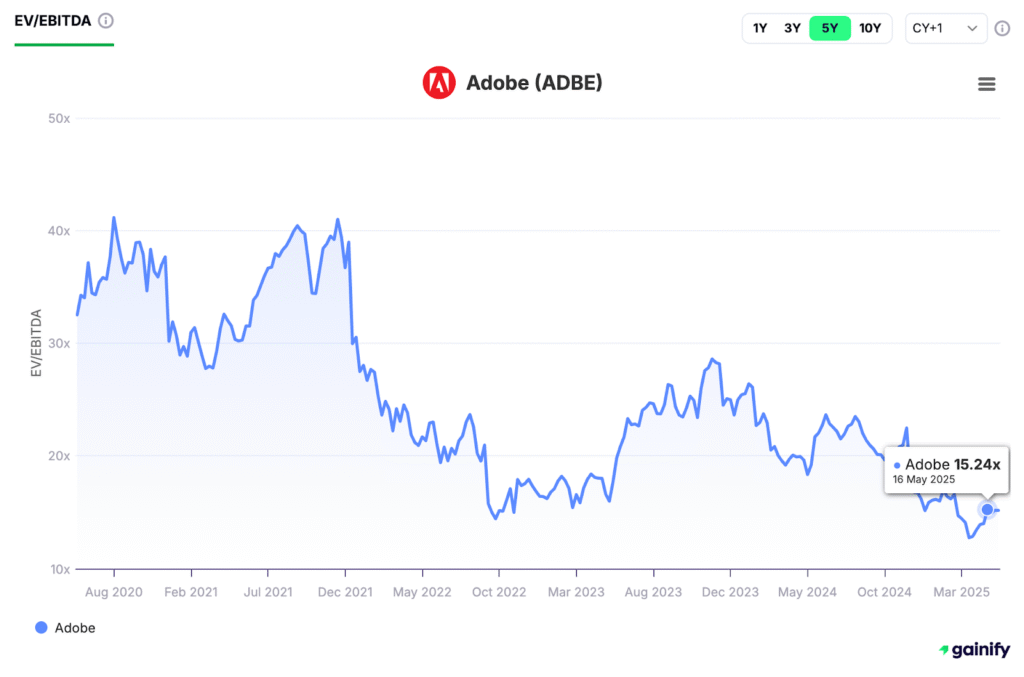
Task: Click the May 2024 axis label
Action: click(x=807, y=592)
